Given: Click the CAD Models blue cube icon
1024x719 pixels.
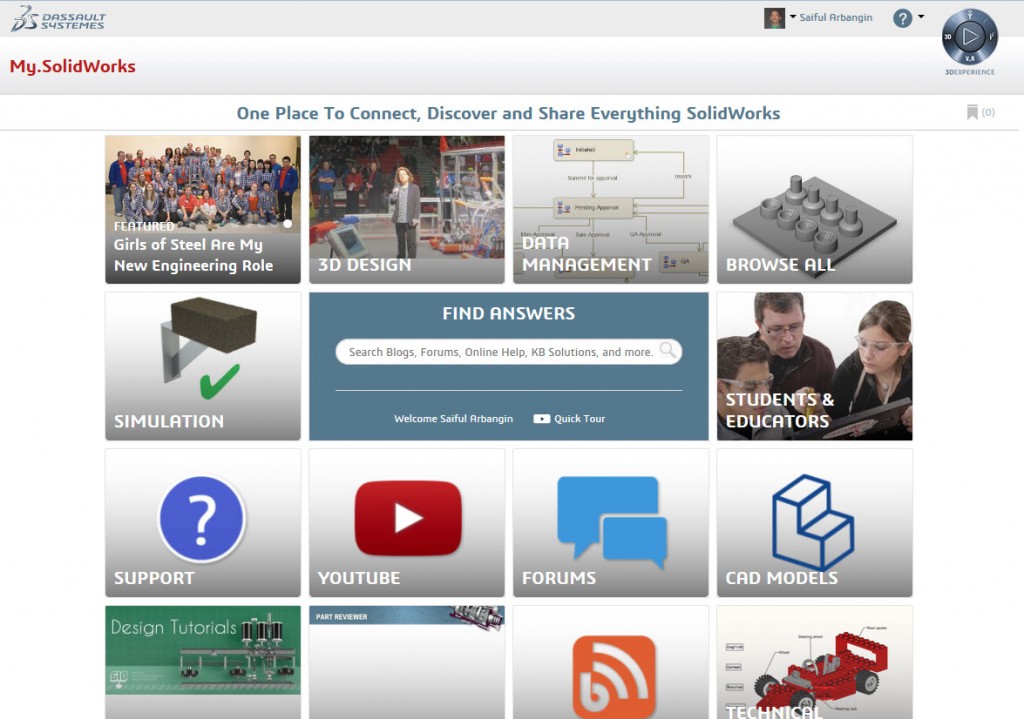Looking at the screenshot, I should click(813, 522).
